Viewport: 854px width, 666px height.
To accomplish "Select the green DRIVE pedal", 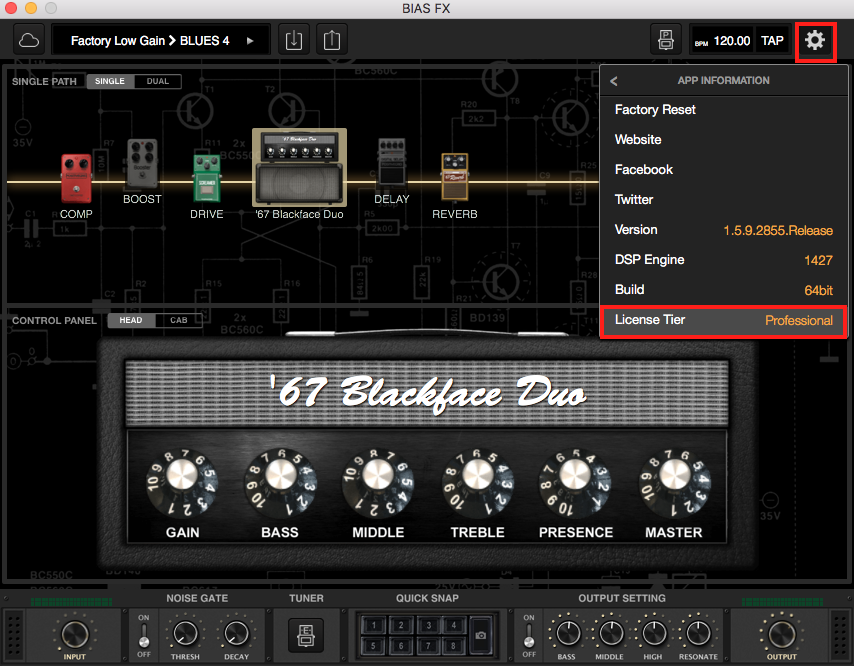I will click(207, 178).
